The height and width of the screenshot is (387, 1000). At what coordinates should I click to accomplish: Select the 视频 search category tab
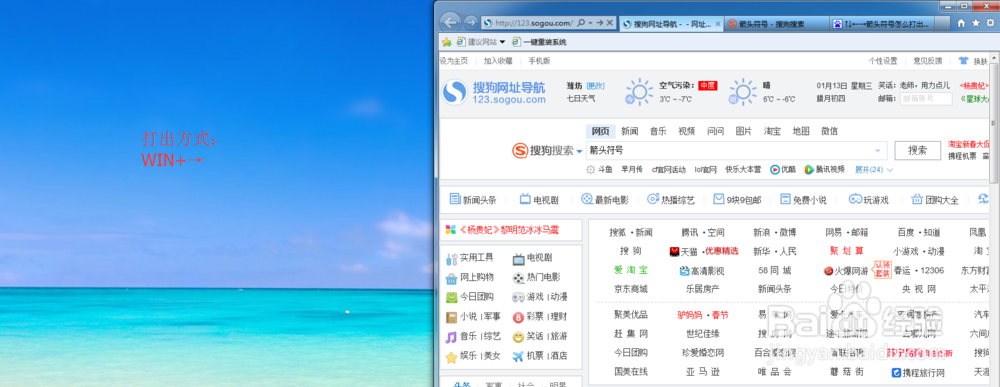[x=687, y=131]
